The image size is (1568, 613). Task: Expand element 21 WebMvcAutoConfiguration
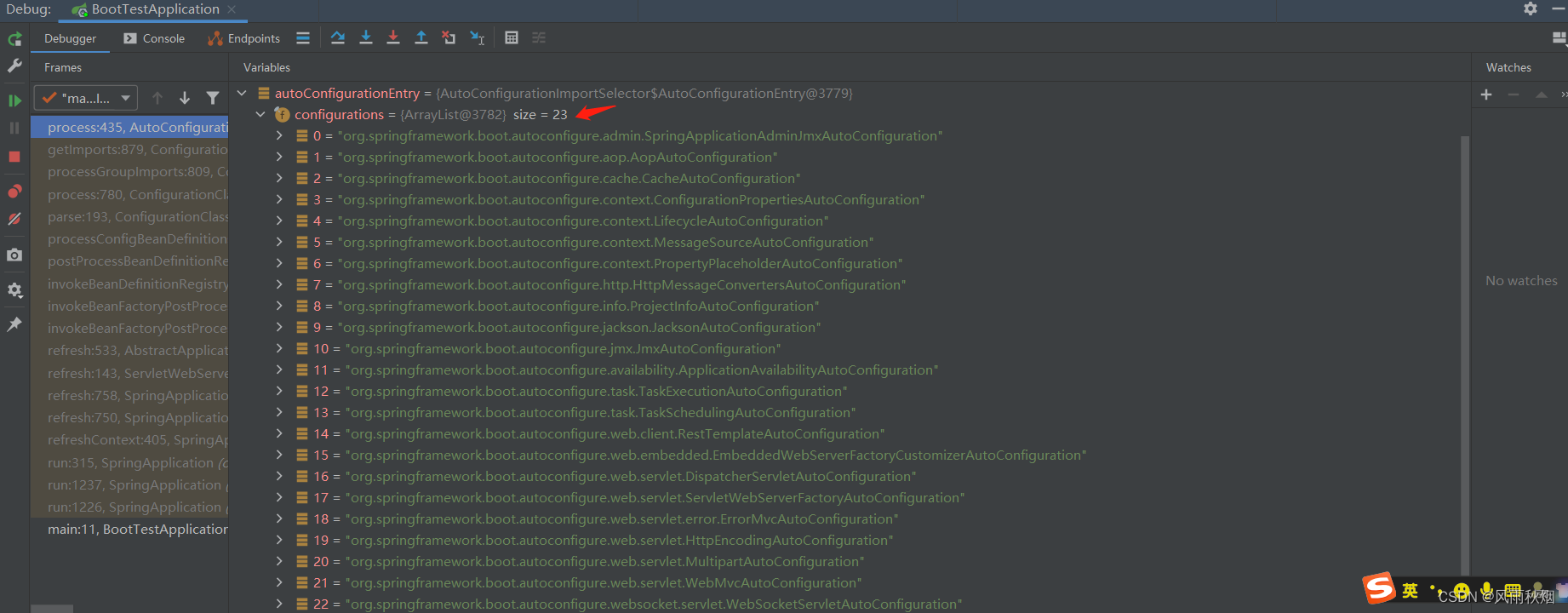point(279,582)
